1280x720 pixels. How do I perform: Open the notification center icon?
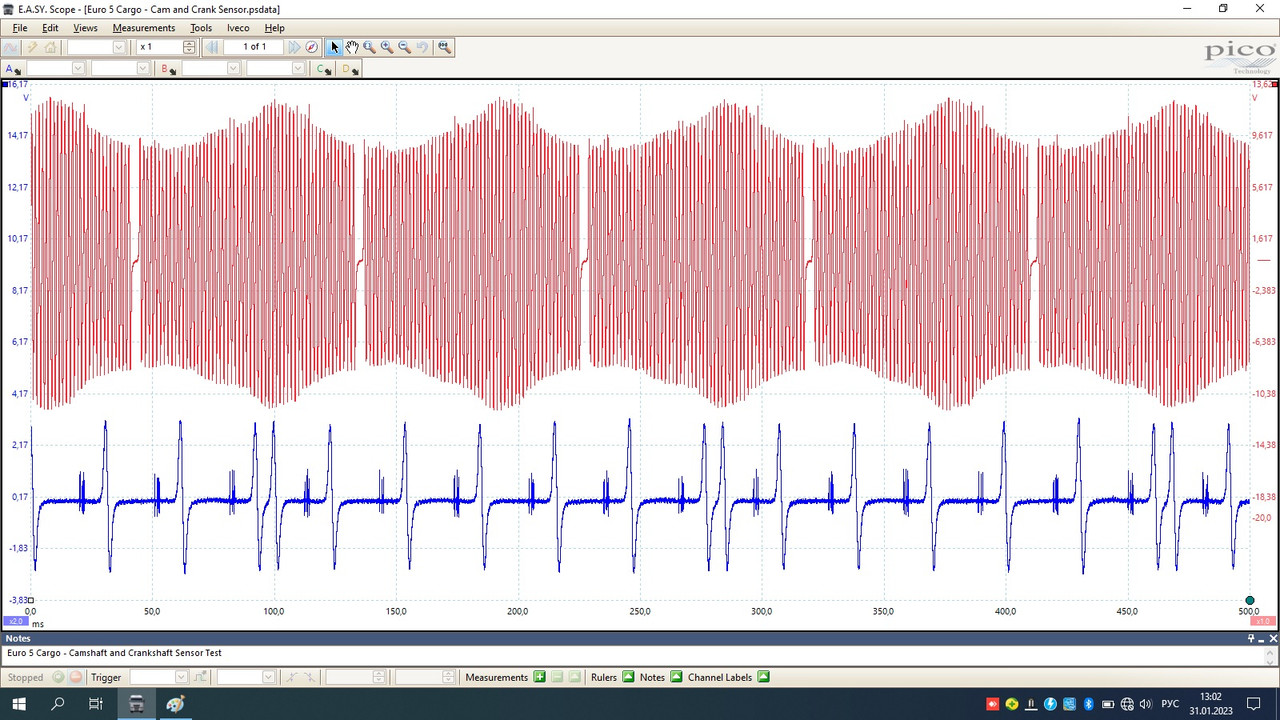[1254, 704]
